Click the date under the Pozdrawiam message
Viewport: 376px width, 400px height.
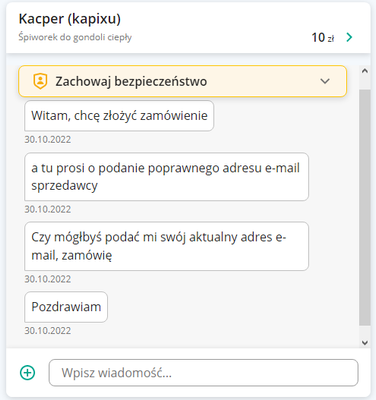click(48, 331)
